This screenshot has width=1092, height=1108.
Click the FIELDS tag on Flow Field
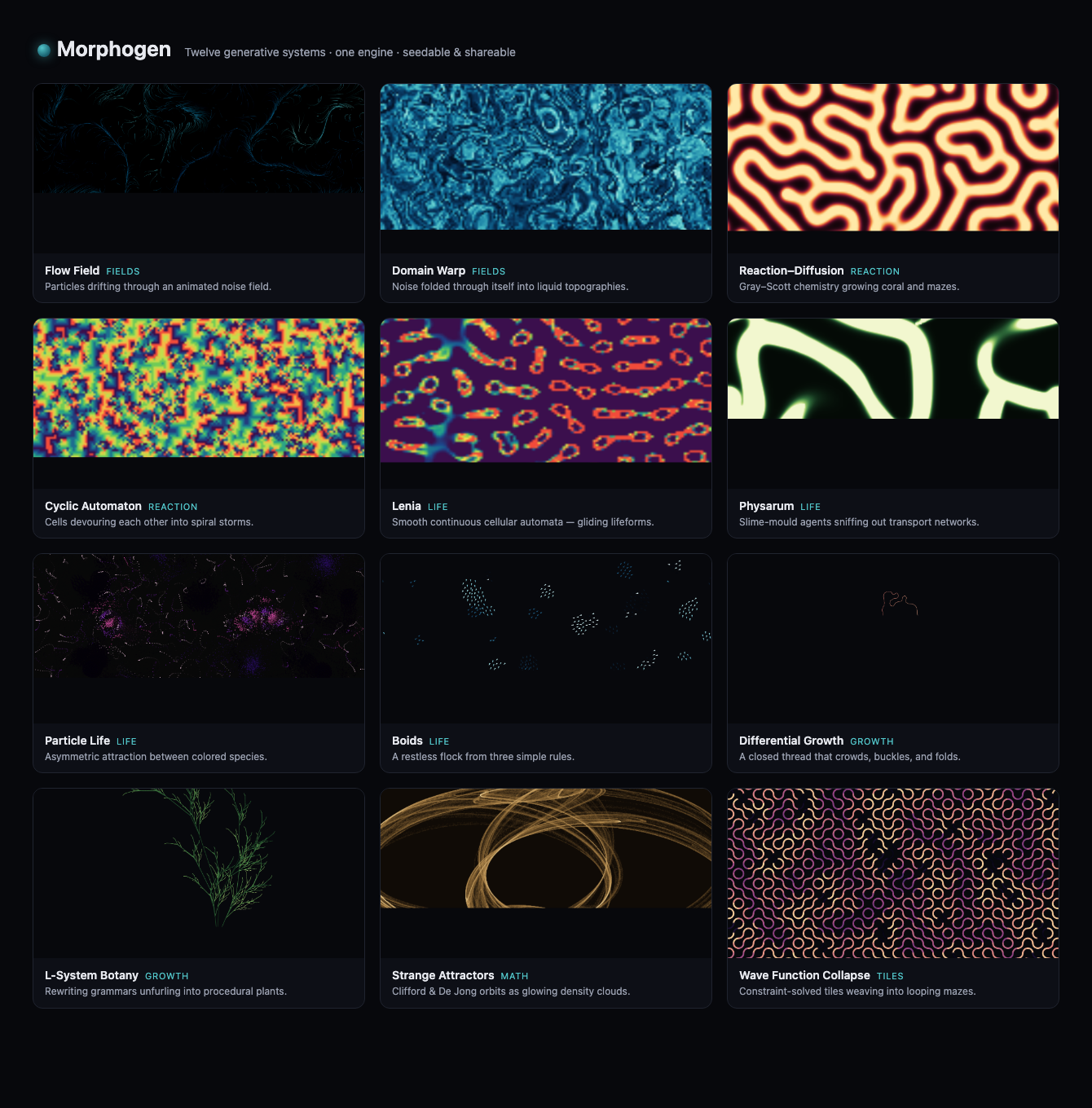click(x=123, y=271)
